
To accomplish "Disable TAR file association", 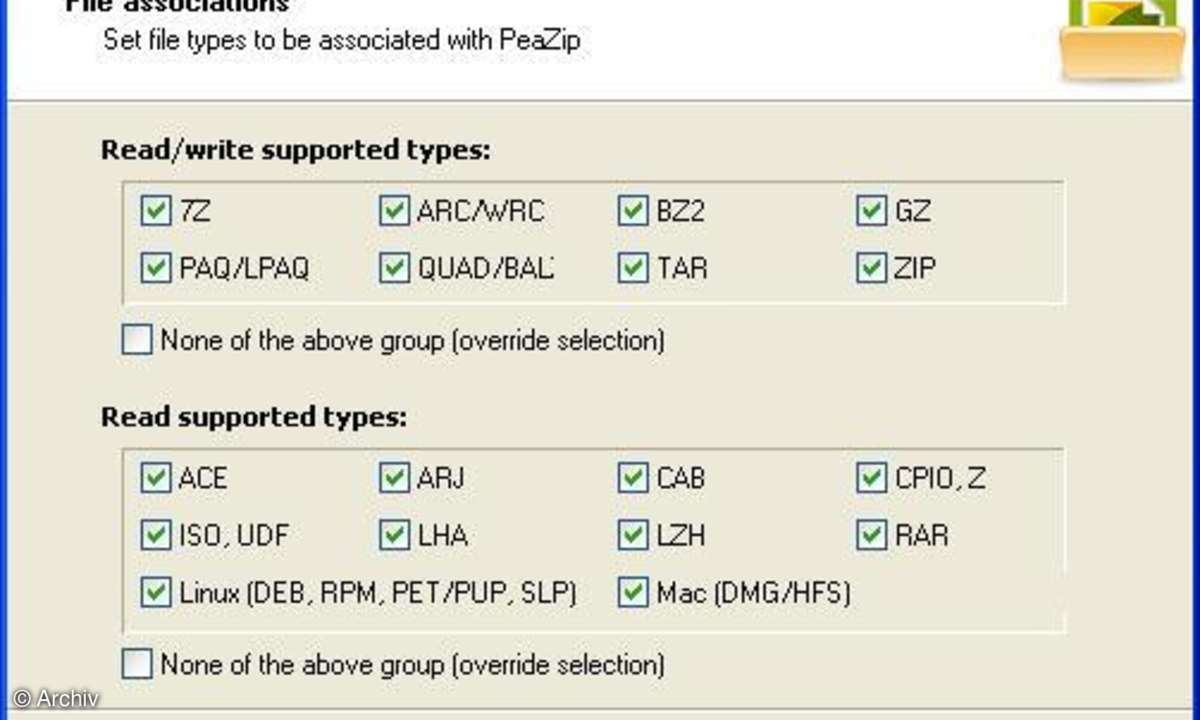I will pyautogui.click(x=633, y=268).
